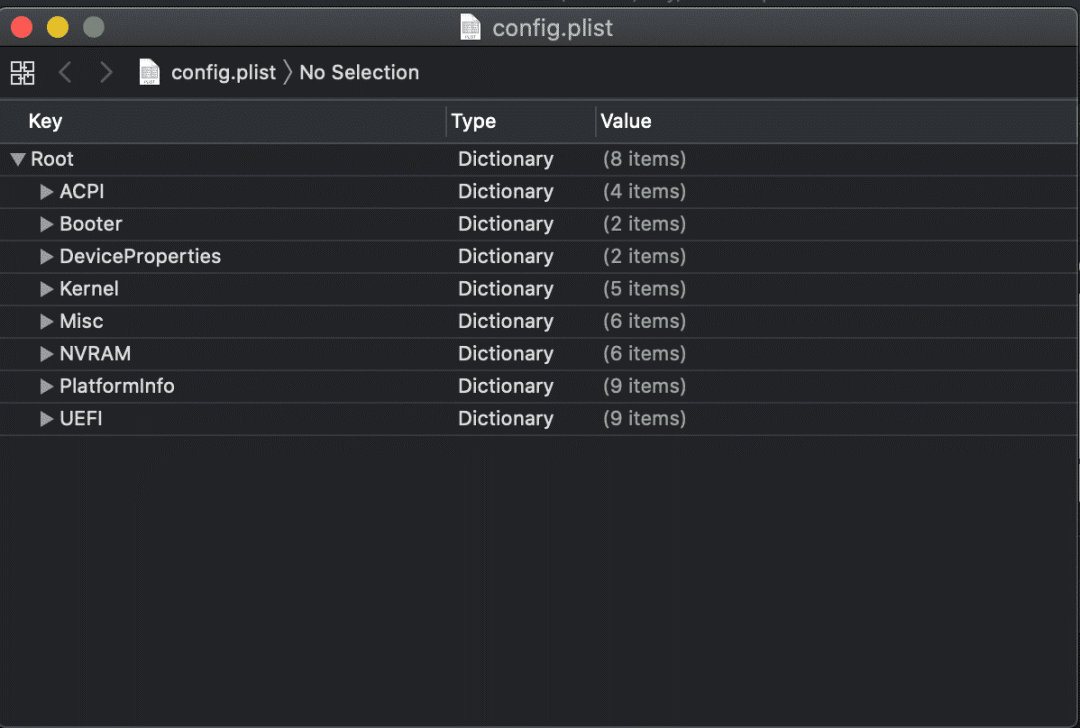Viewport: 1080px width, 728px height.
Task: Click the plist document icon in title bar
Action: [x=470, y=27]
